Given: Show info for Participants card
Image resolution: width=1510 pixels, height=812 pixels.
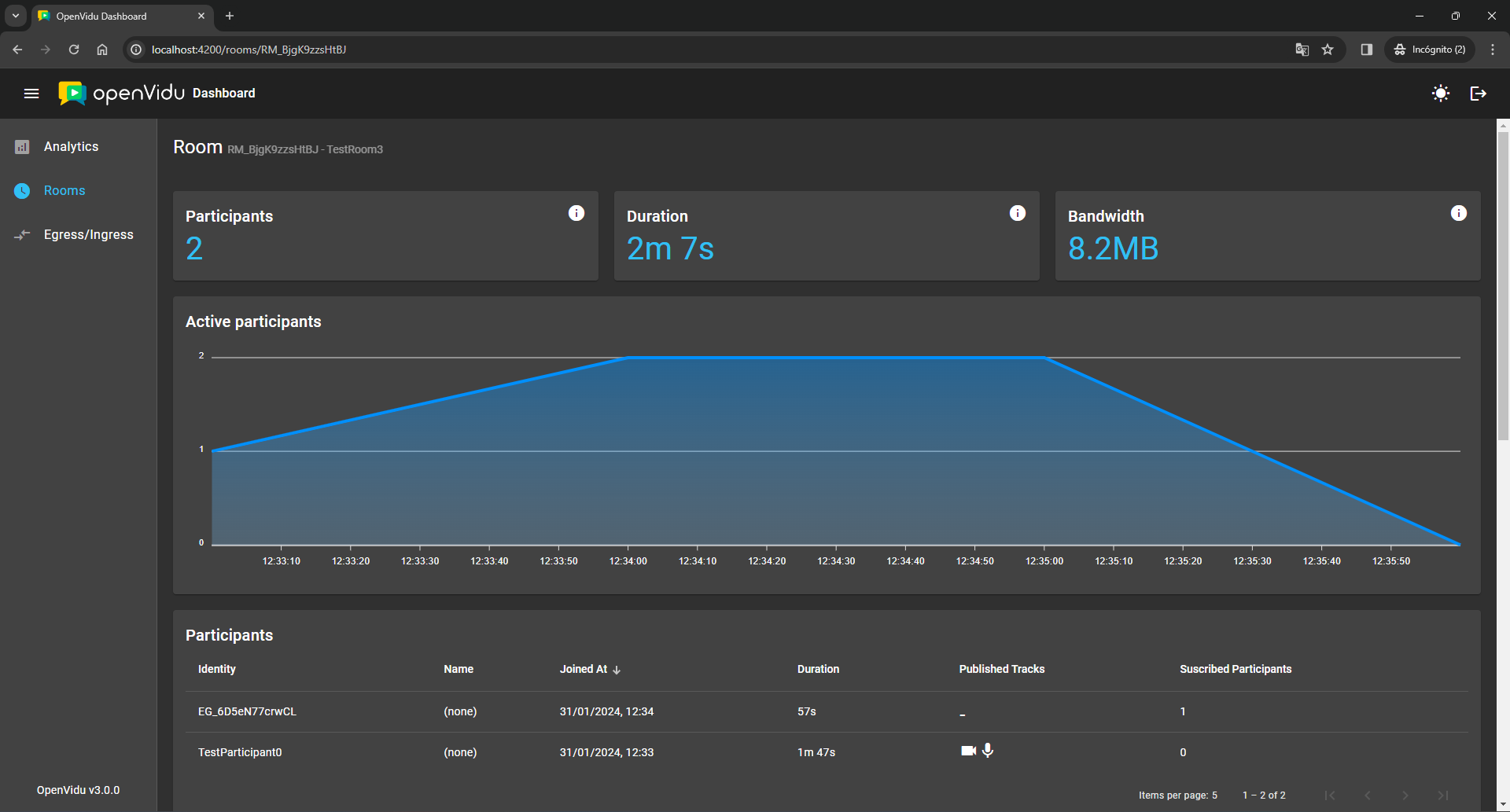Looking at the screenshot, I should (x=576, y=213).
